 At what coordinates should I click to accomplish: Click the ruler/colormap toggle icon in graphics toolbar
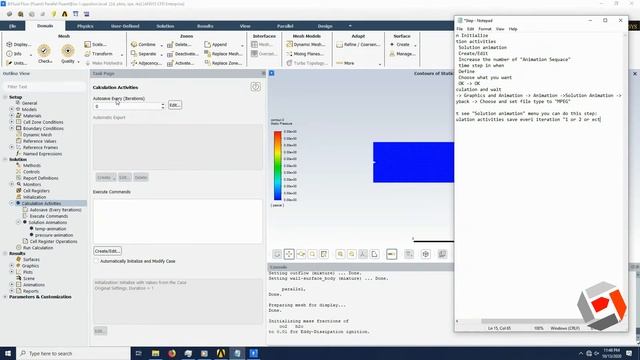coord(391,254)
